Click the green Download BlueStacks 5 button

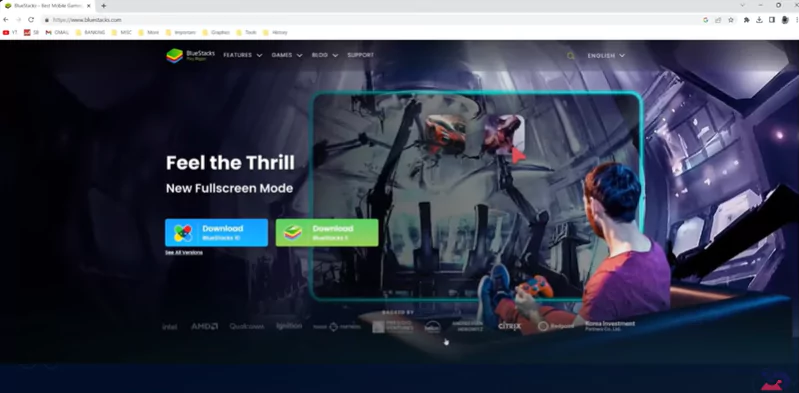click(327, 233)
